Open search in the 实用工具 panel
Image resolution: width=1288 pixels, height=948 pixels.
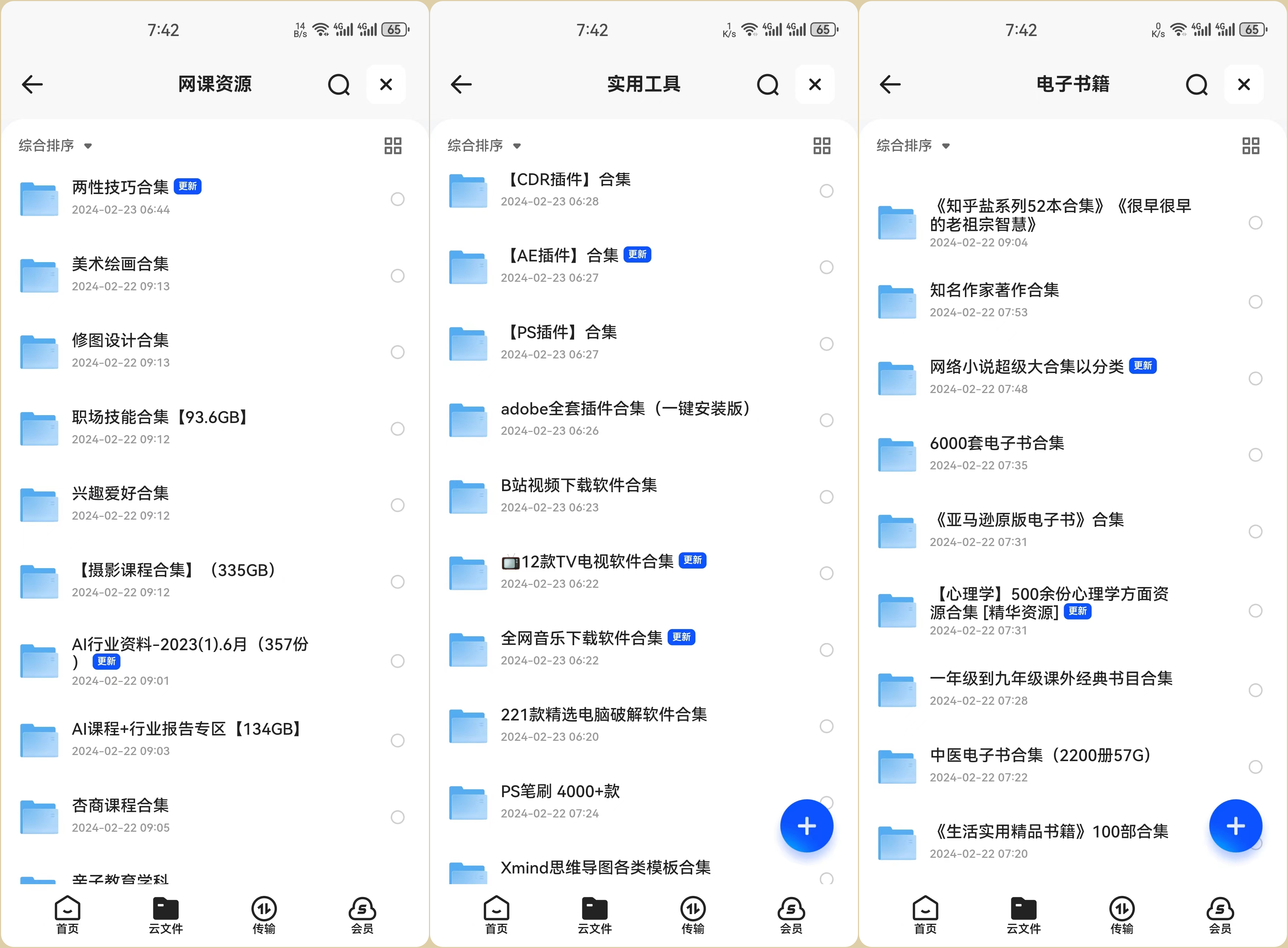click(x=768, y=85)
